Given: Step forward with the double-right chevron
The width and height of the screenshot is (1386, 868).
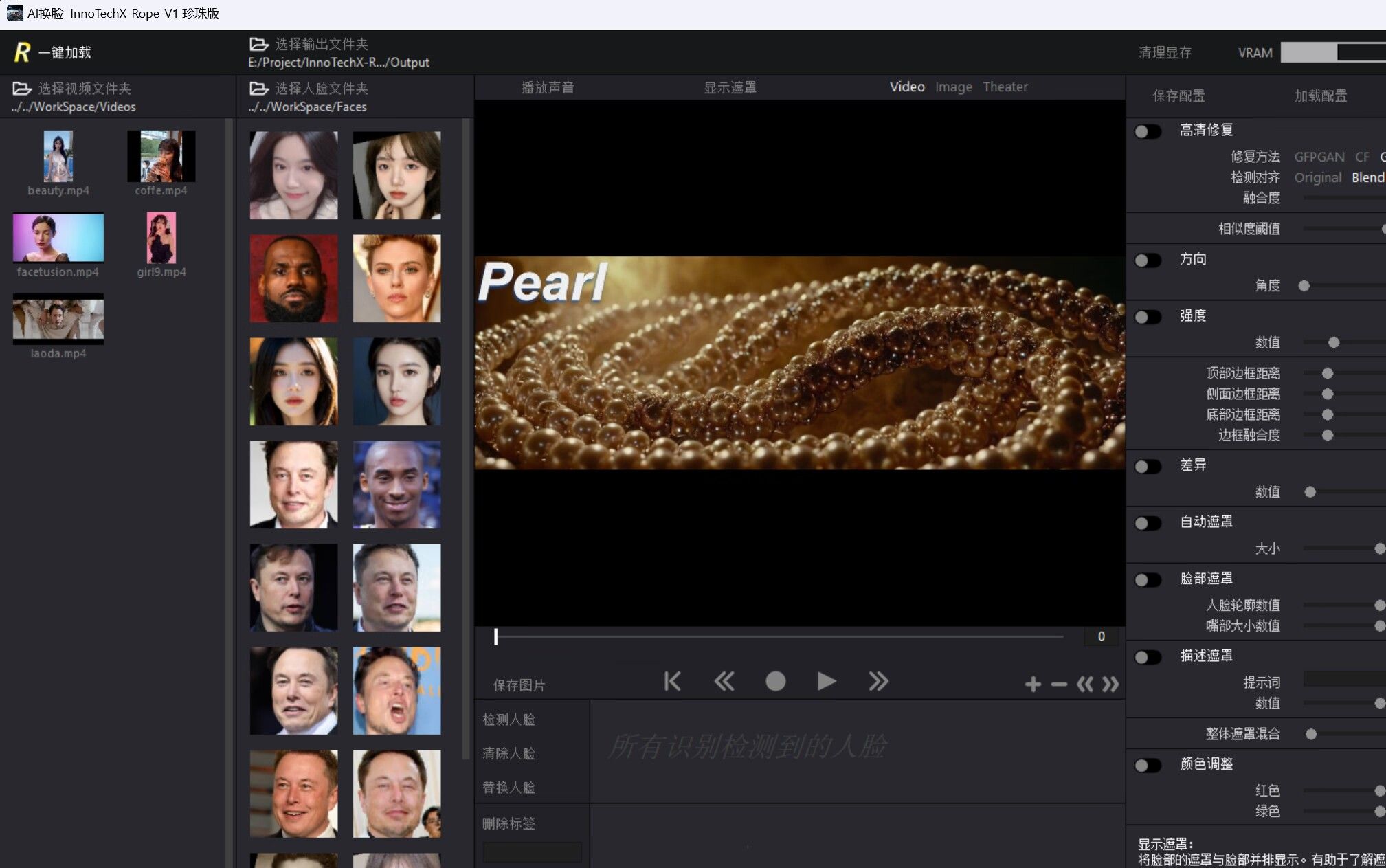Looking at the screenshot, I should [x=878, y=681].
